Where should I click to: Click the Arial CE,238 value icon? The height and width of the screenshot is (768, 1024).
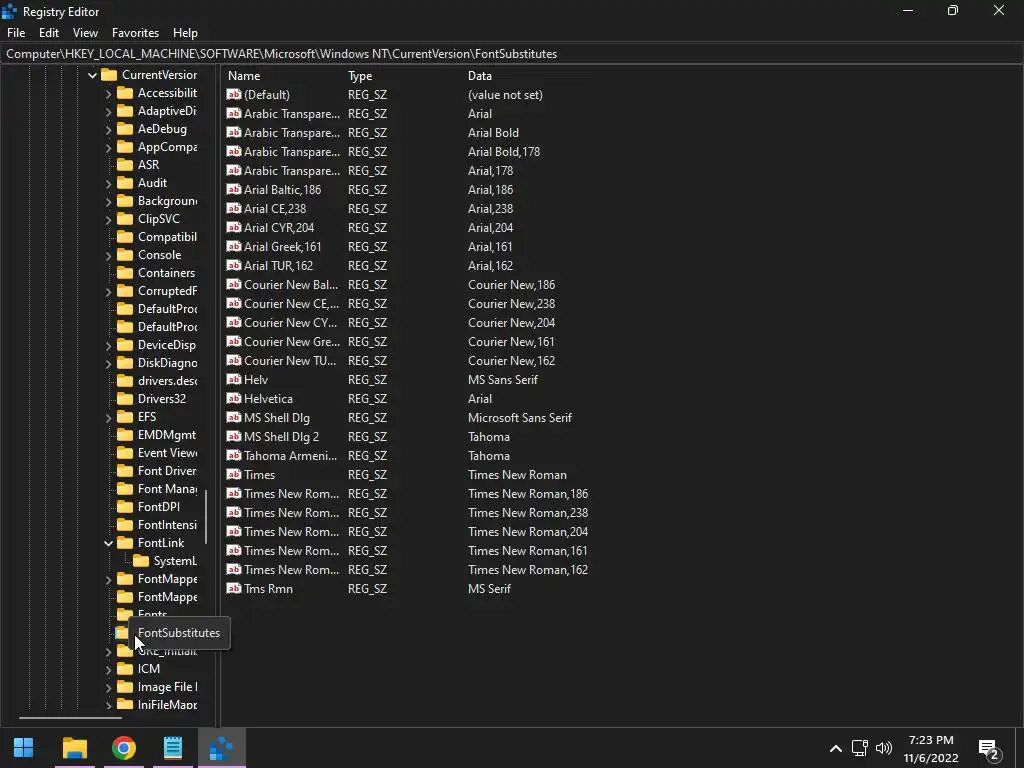pos(234,208)
